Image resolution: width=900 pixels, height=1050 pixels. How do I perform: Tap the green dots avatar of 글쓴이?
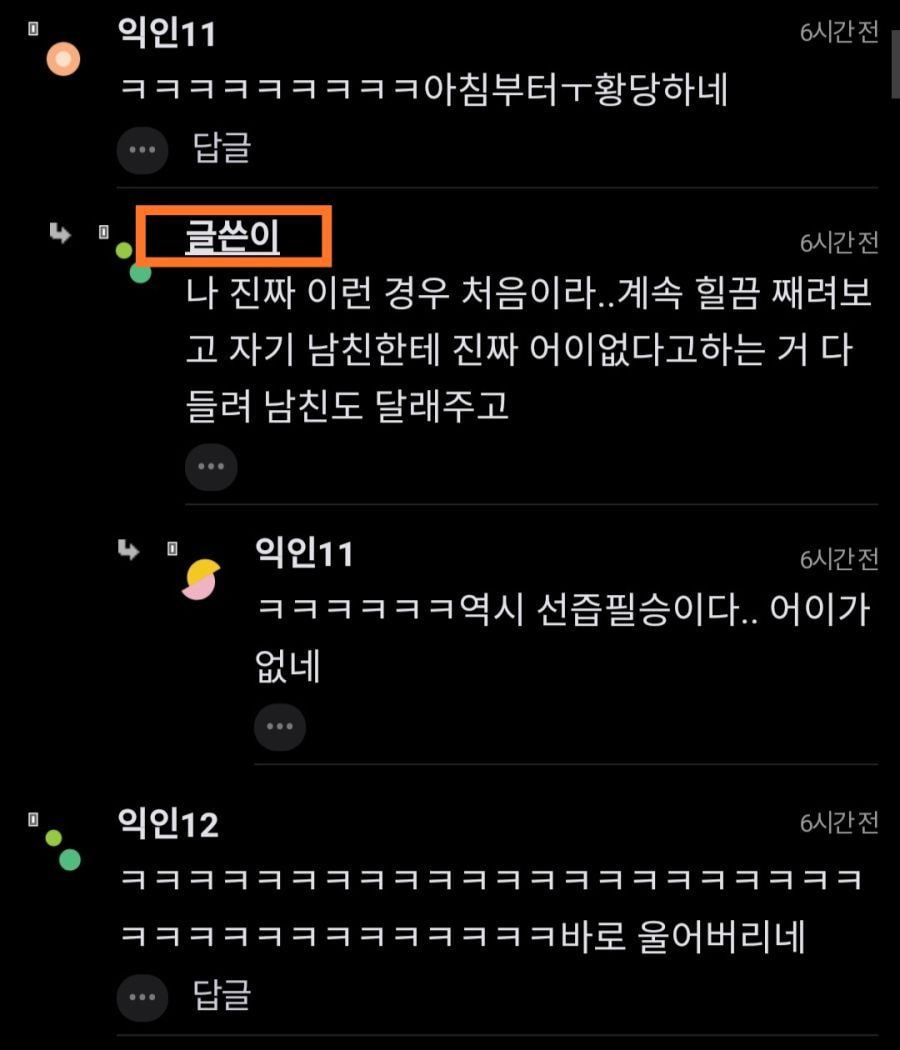tap(133, 262)
